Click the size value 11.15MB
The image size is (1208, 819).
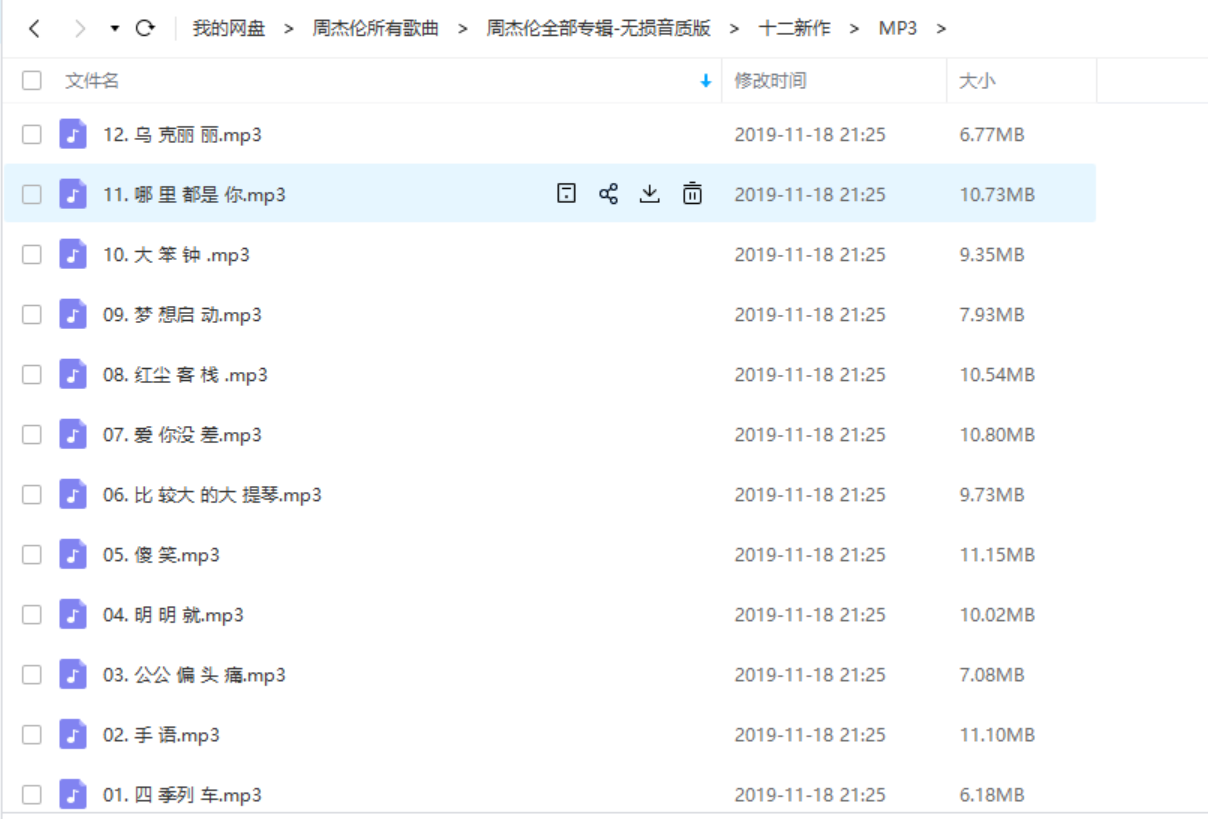pos(997,555)
